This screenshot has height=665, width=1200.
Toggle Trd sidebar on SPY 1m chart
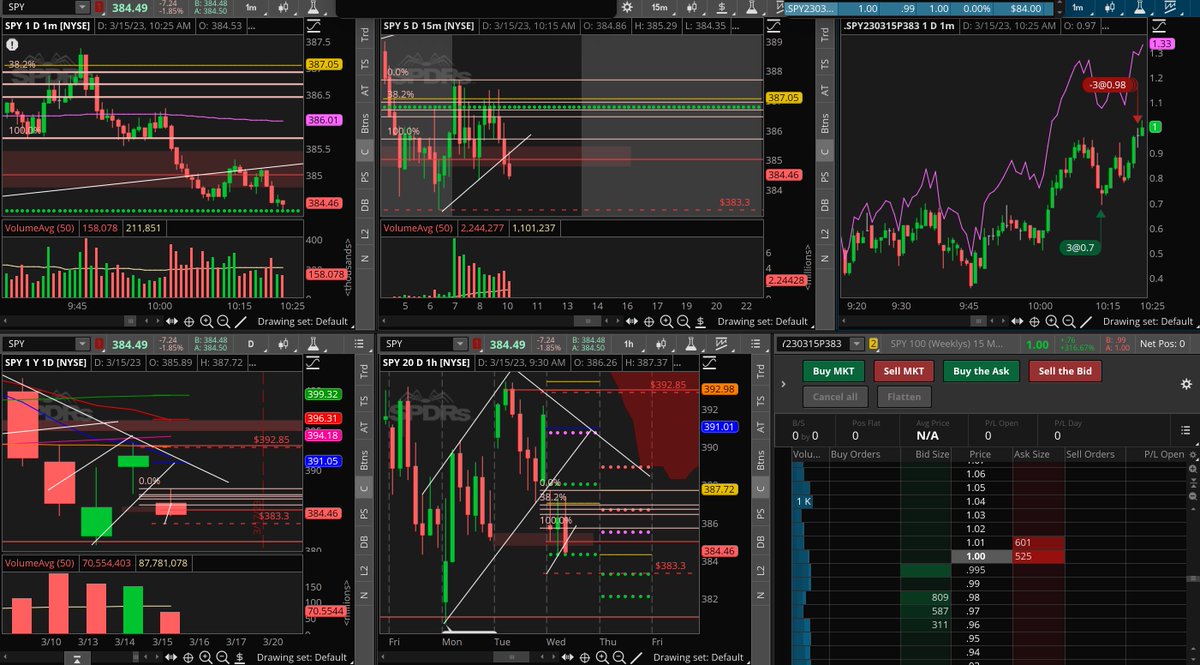point(364,34)
